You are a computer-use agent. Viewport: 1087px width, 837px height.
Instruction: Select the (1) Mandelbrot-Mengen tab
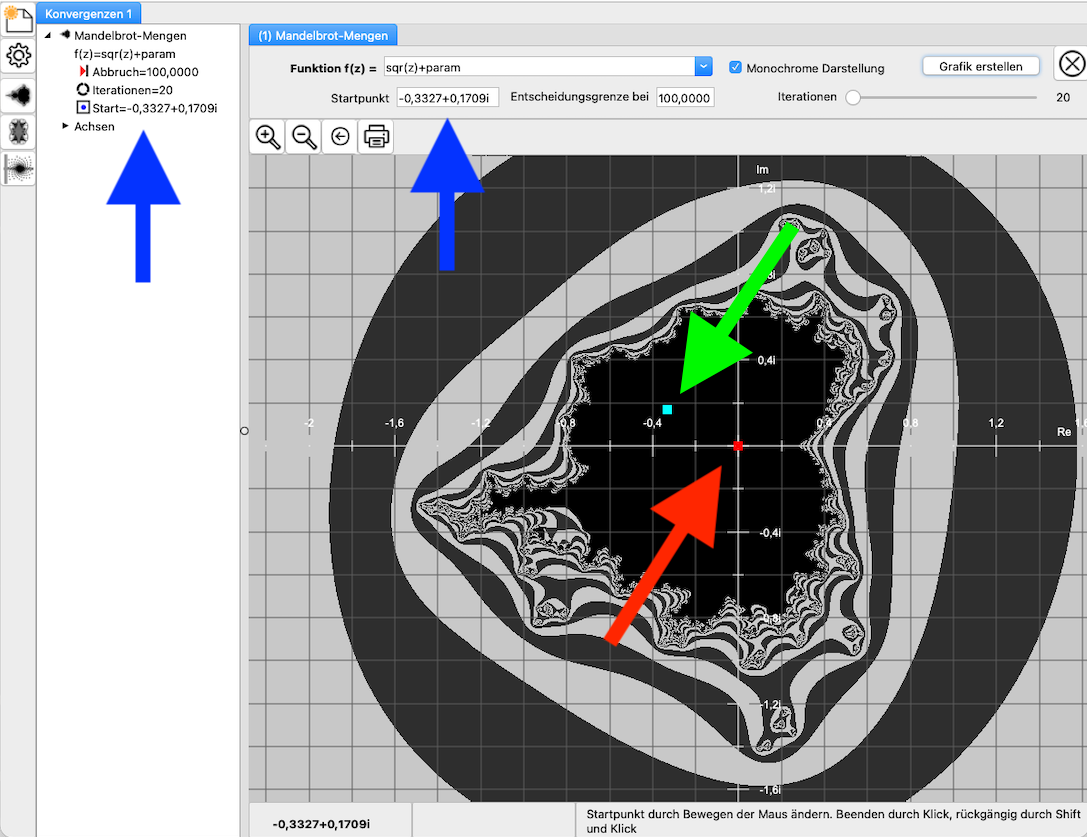(323, 36)
